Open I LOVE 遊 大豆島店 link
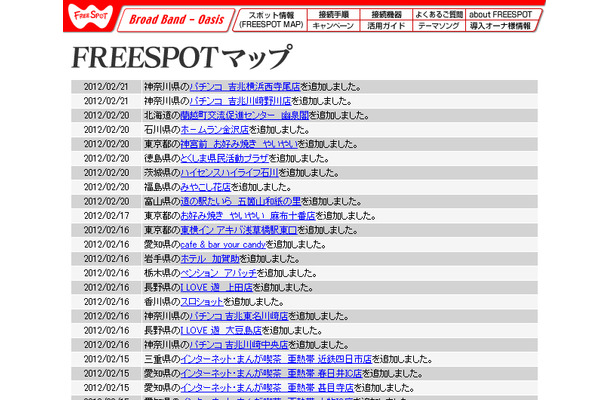The image size is (610, 400). [221, 331]
